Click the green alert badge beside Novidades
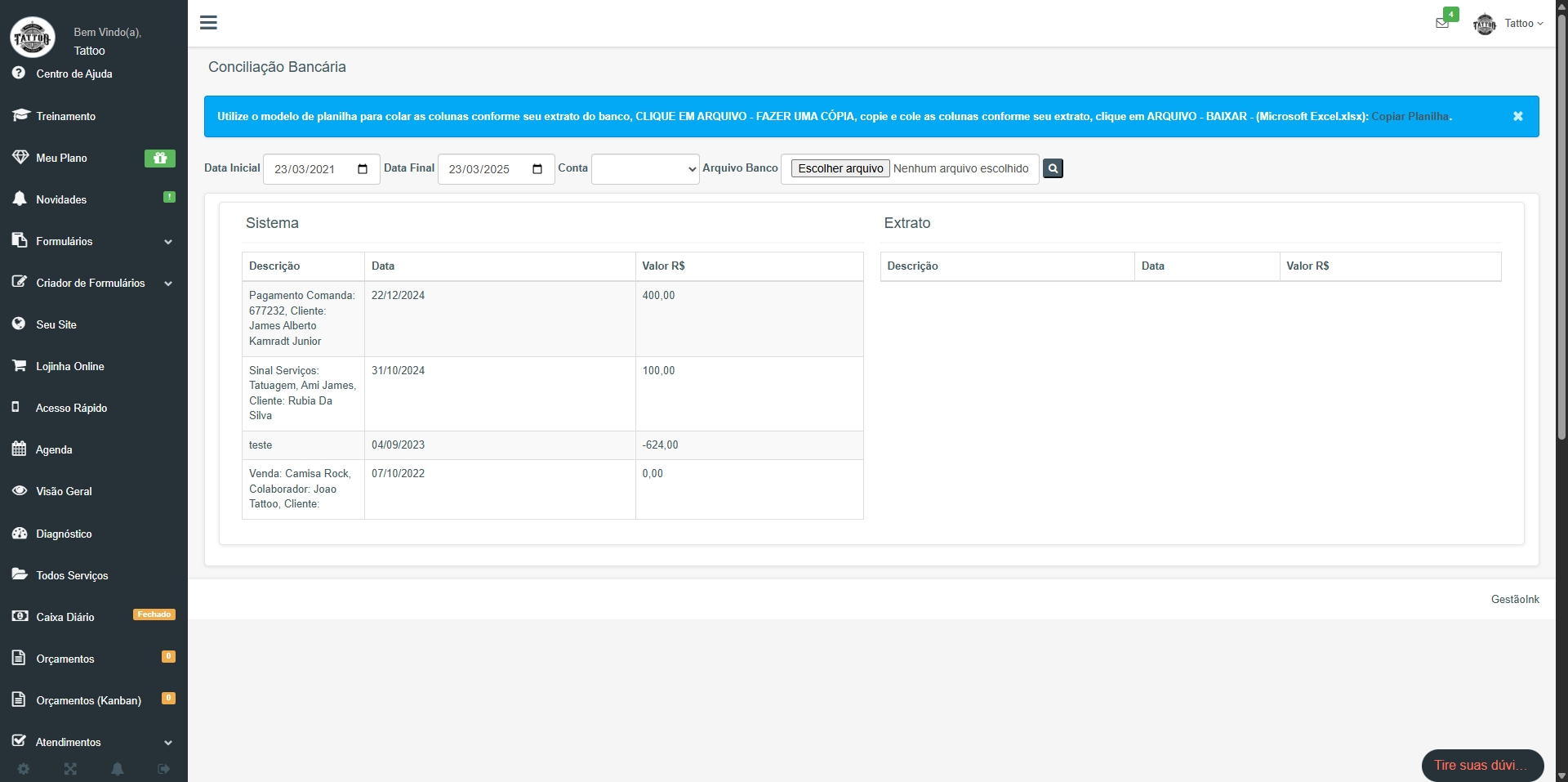The height and width of the screenshot is (782, 1568). click(169, 197)
